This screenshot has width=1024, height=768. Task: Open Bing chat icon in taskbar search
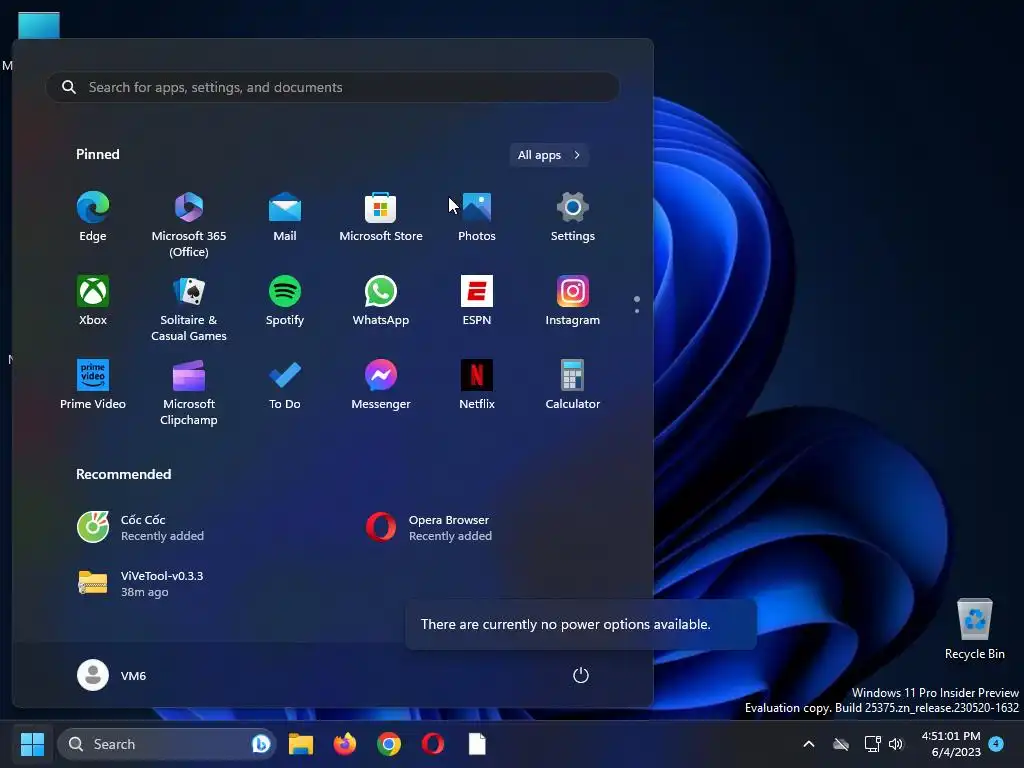(x=261, y=744)
